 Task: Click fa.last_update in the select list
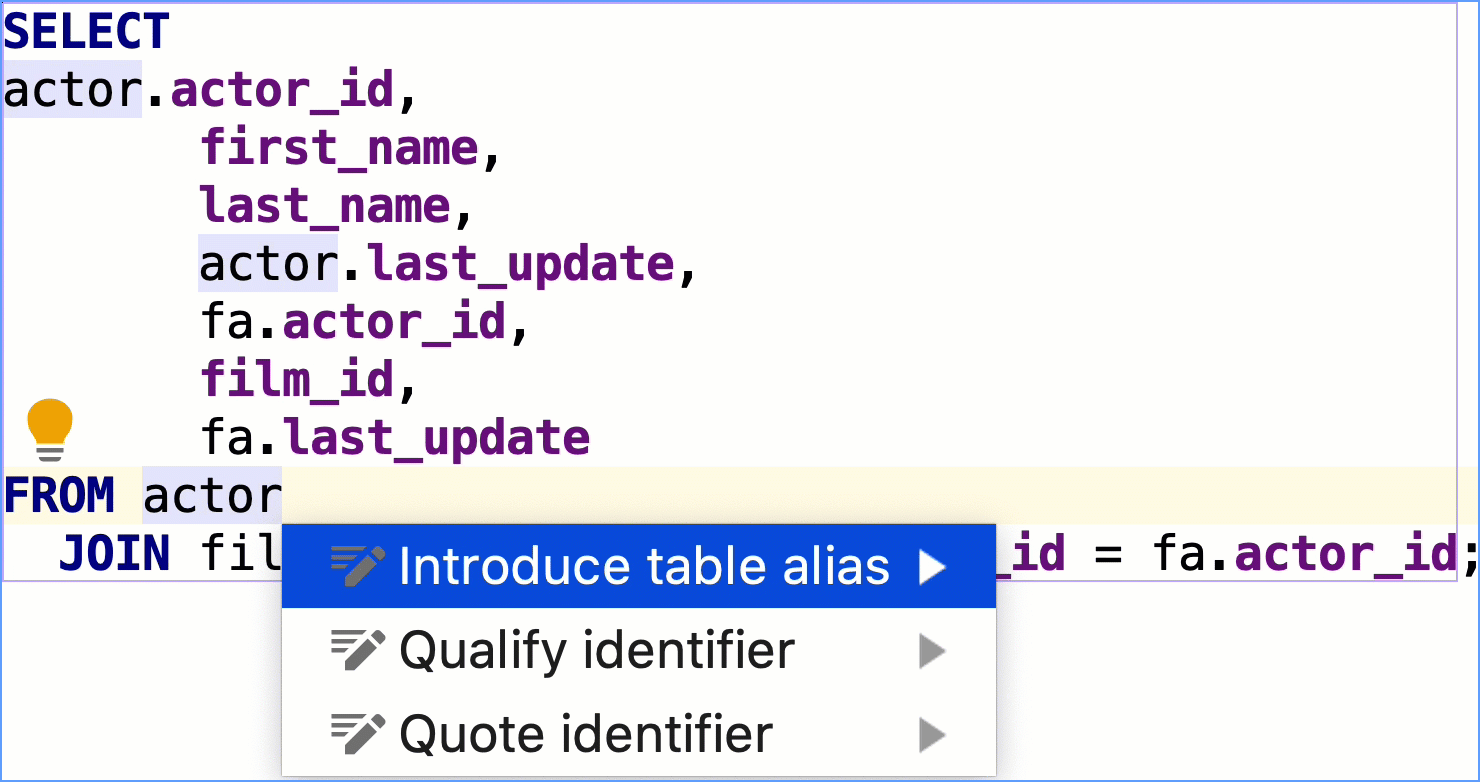pos(395,438)
